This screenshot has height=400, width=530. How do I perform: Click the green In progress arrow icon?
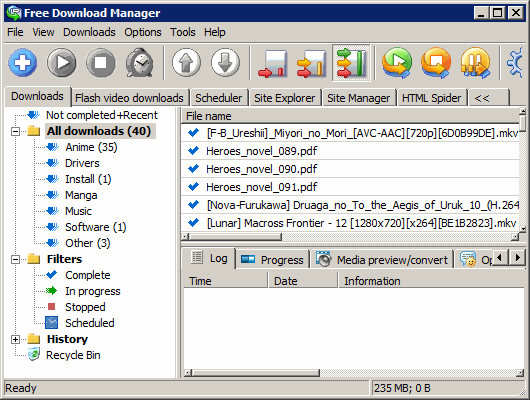pos(51,290)
